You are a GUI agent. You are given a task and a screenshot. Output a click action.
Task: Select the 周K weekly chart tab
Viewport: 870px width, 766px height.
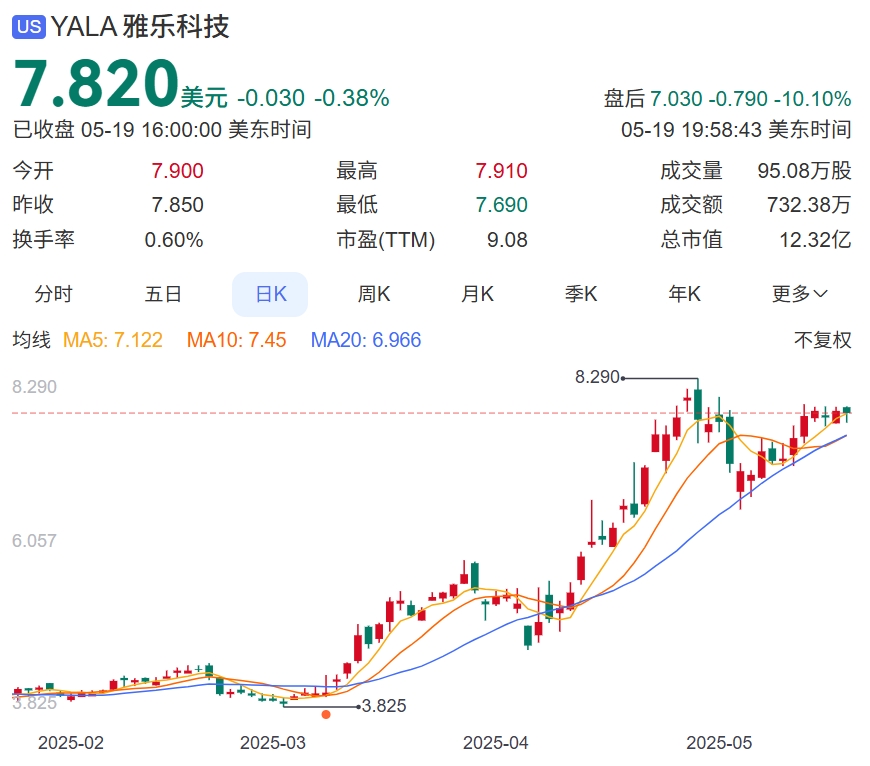click(x=374, y=293)
